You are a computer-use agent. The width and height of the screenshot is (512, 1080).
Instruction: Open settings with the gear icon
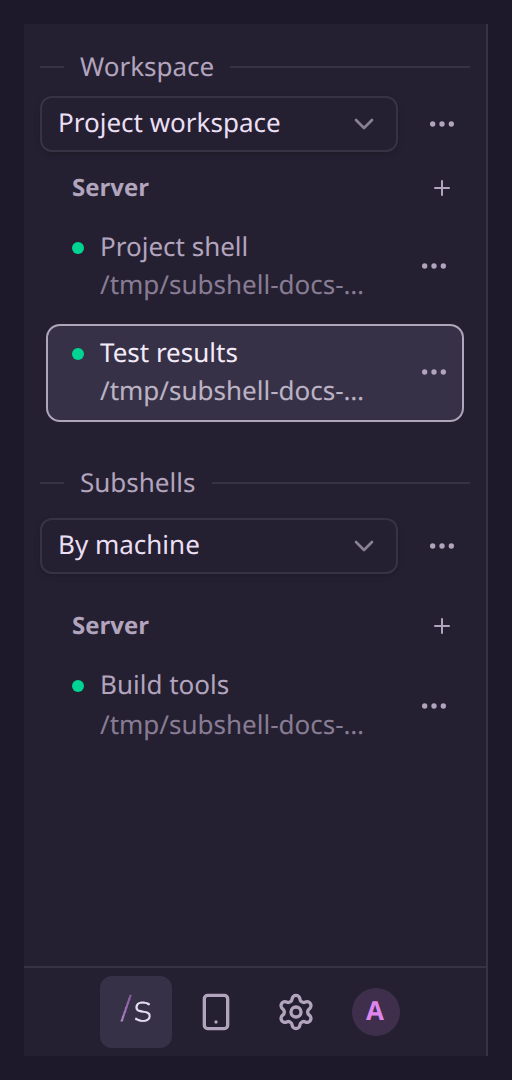[x=296, y=1011]
